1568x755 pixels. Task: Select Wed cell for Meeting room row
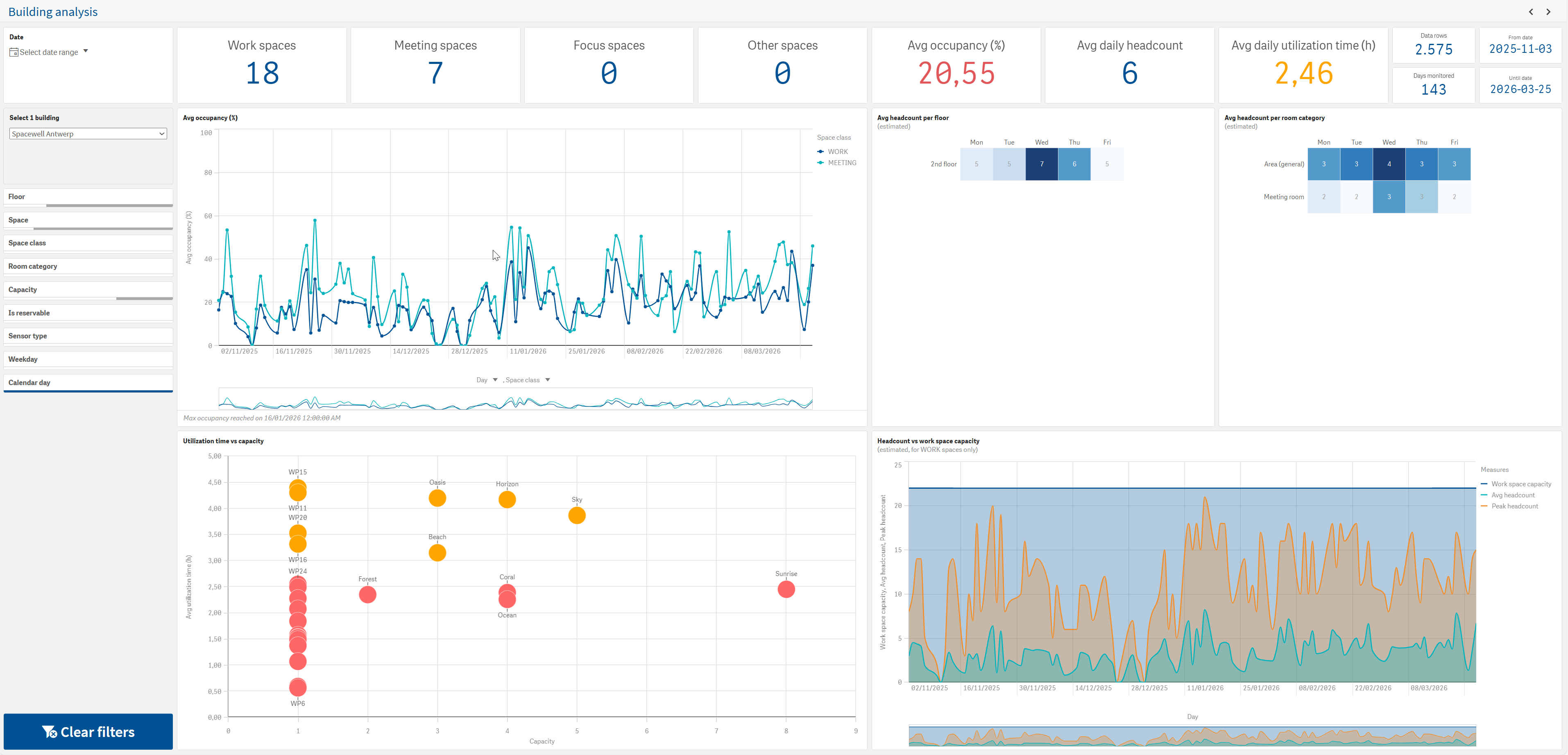pyautogui.click(x=1389, y=197)
